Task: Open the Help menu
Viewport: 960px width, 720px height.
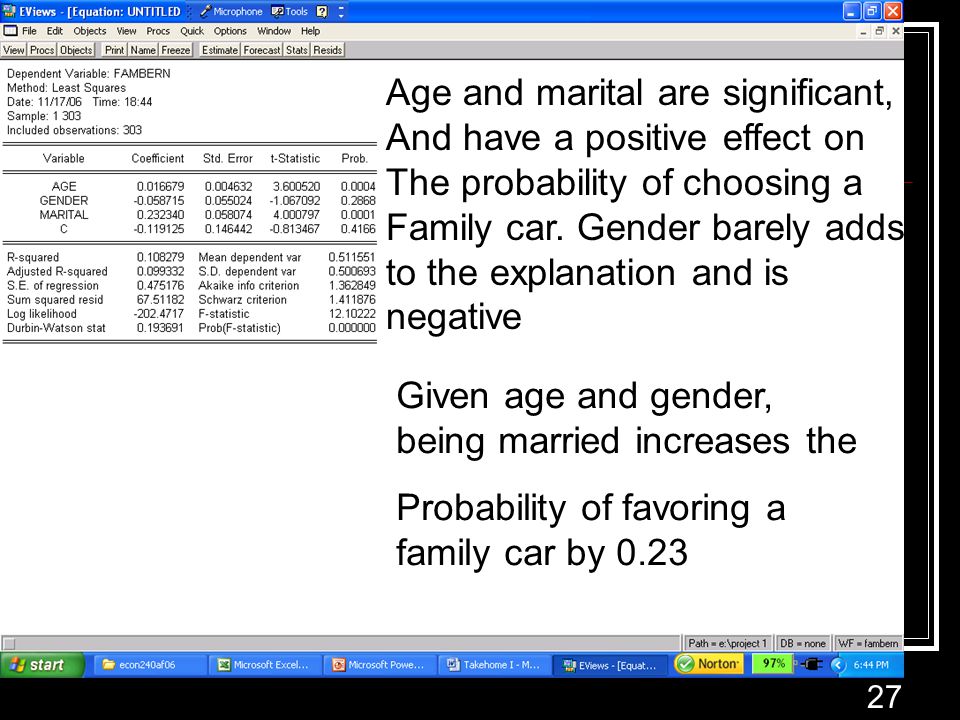Action: click(x=310, y=31)
